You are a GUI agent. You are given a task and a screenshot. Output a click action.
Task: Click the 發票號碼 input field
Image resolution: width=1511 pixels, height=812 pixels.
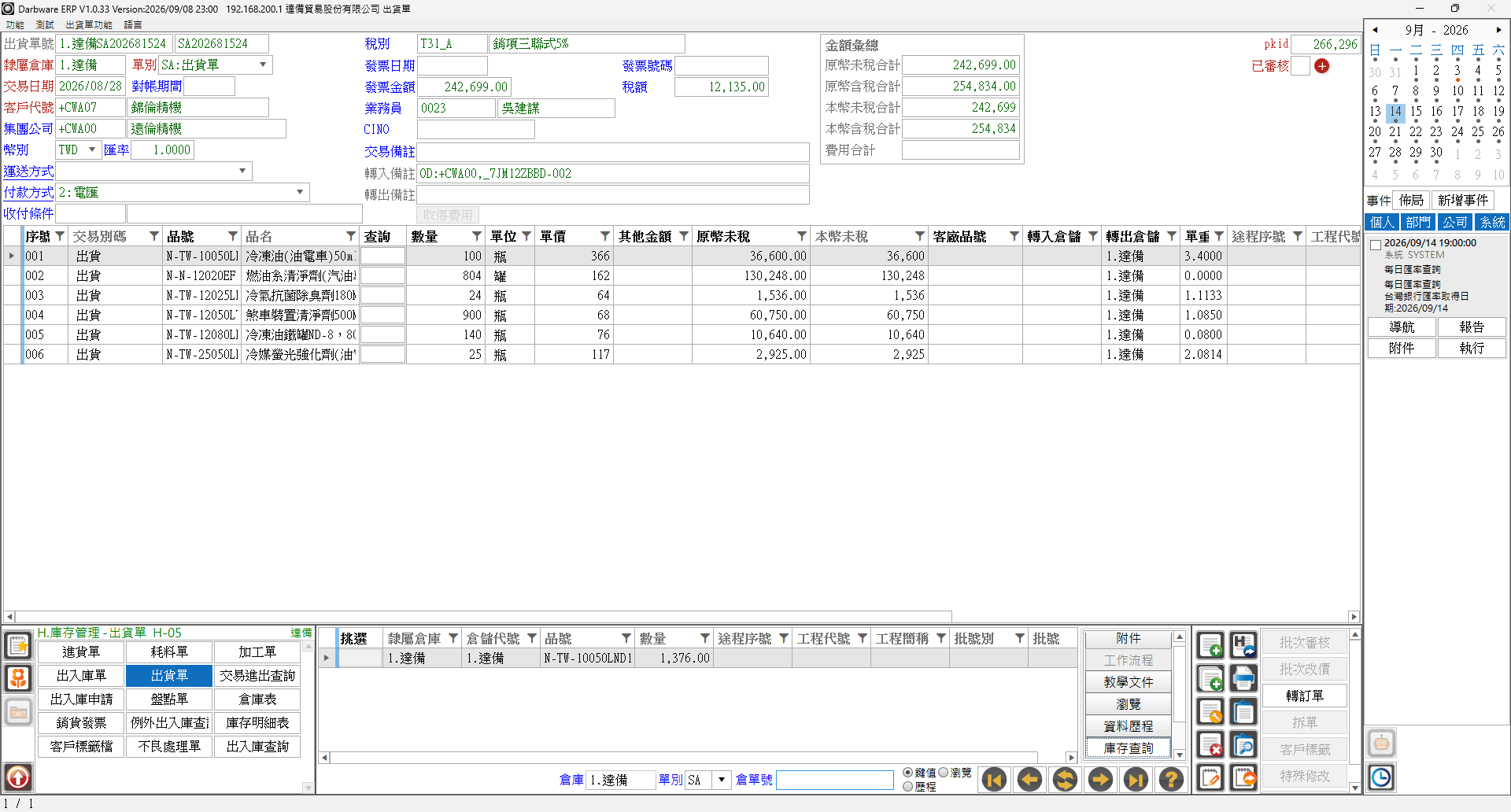(722, 65)
